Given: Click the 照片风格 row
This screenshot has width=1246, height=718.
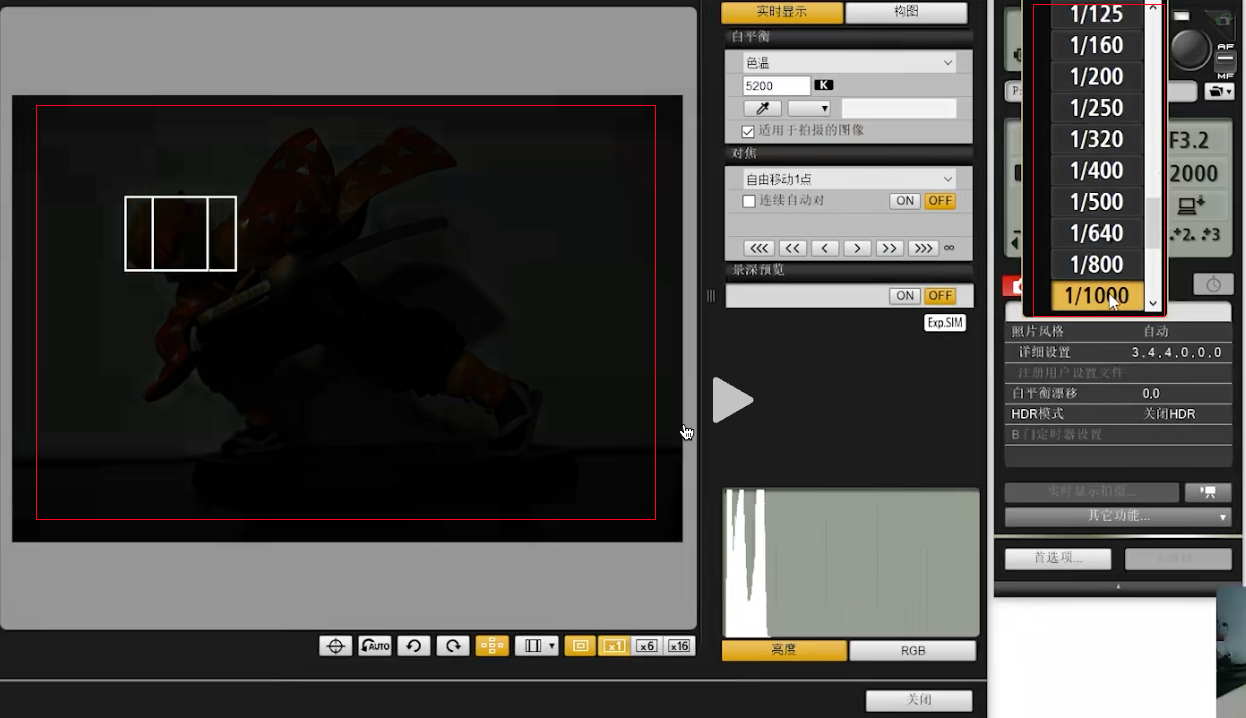Looking at the screenshot, I should pyautogui.click(x=1118, y=331).
